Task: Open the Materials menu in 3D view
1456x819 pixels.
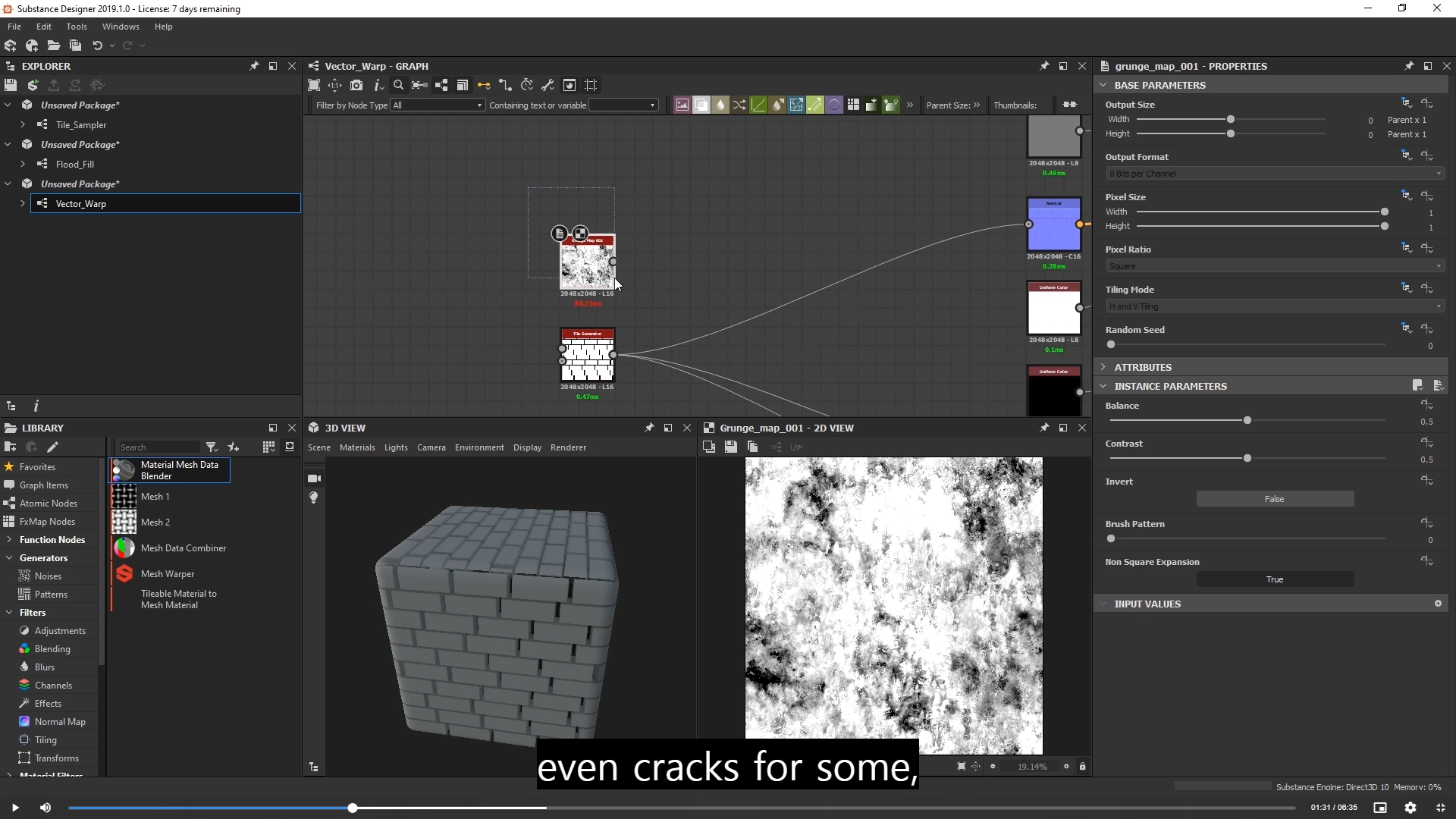Action: point(357,447)
